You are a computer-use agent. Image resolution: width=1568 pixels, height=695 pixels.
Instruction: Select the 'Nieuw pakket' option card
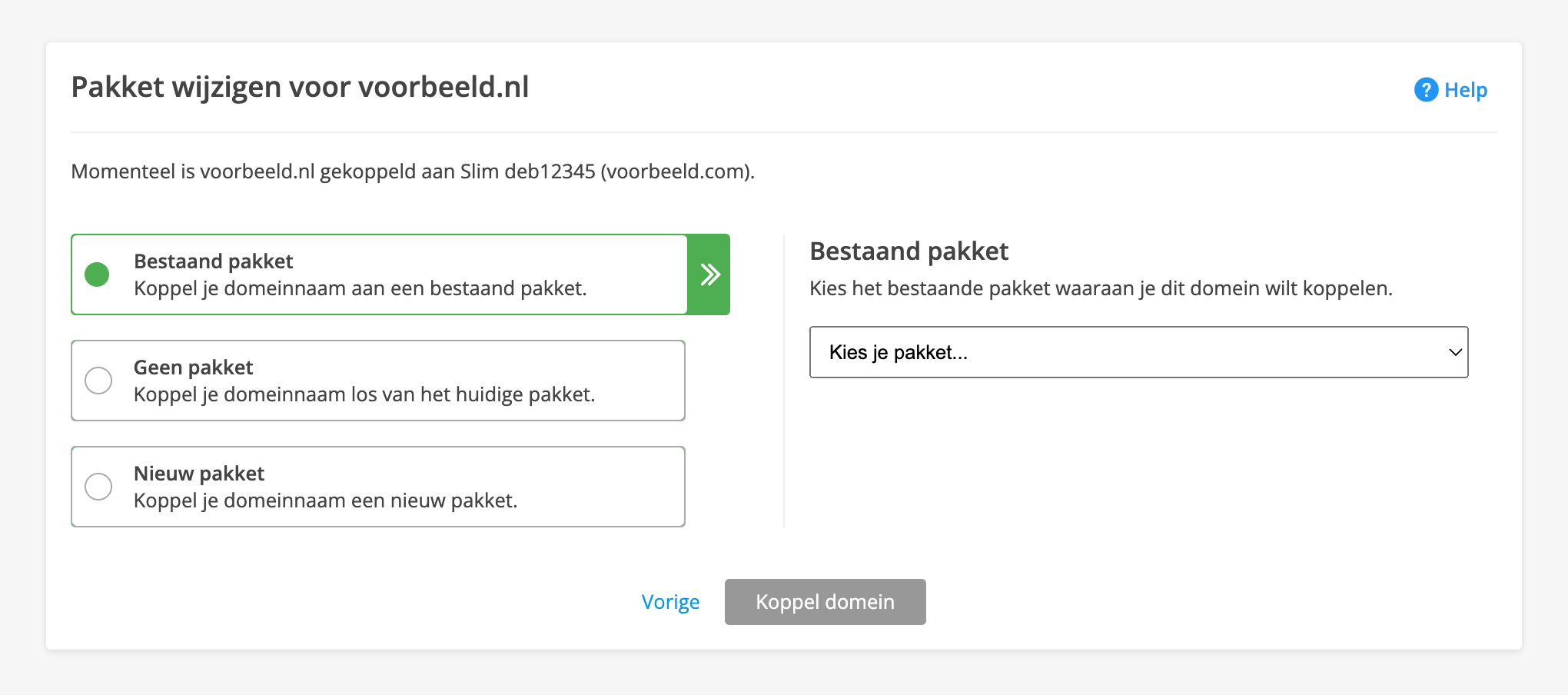click(378, 486)
